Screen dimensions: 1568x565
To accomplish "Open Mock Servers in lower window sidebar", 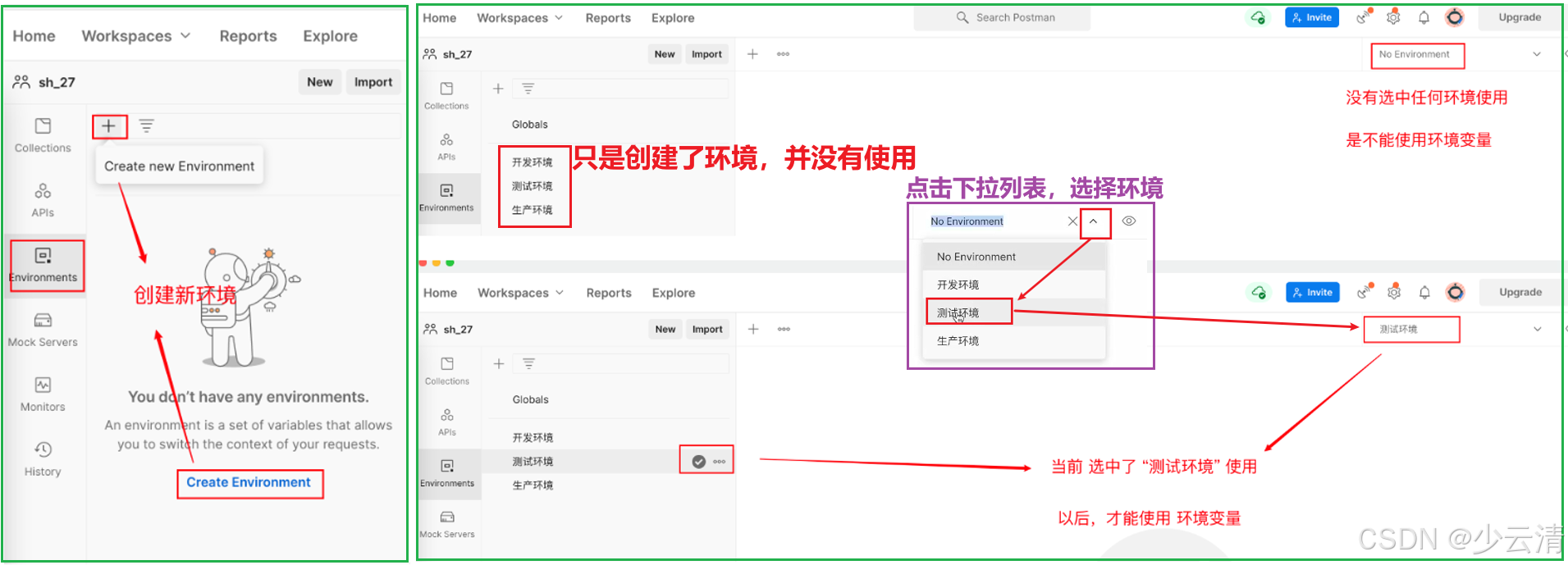I will [x=447, y=525].
